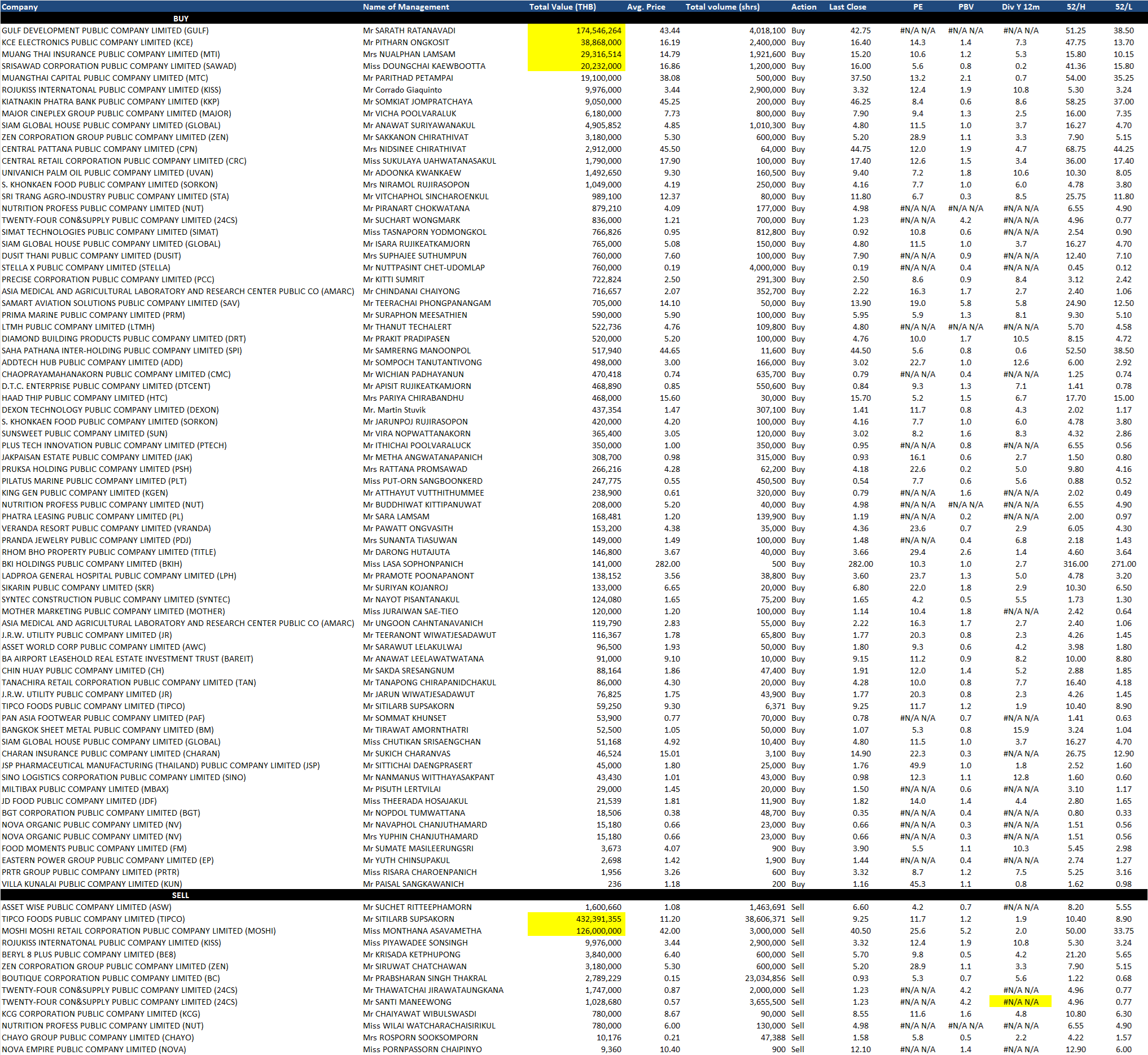The width and height of the screenshot is (1148, 1055).
Task: Click the BUY section header row
Action: (181, 18)
